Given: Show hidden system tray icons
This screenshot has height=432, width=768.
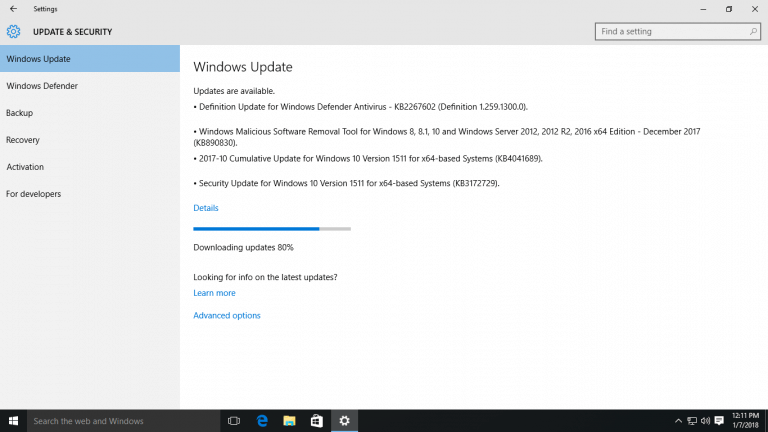Looking at the screenshot, I should click(x=678, y=421).
